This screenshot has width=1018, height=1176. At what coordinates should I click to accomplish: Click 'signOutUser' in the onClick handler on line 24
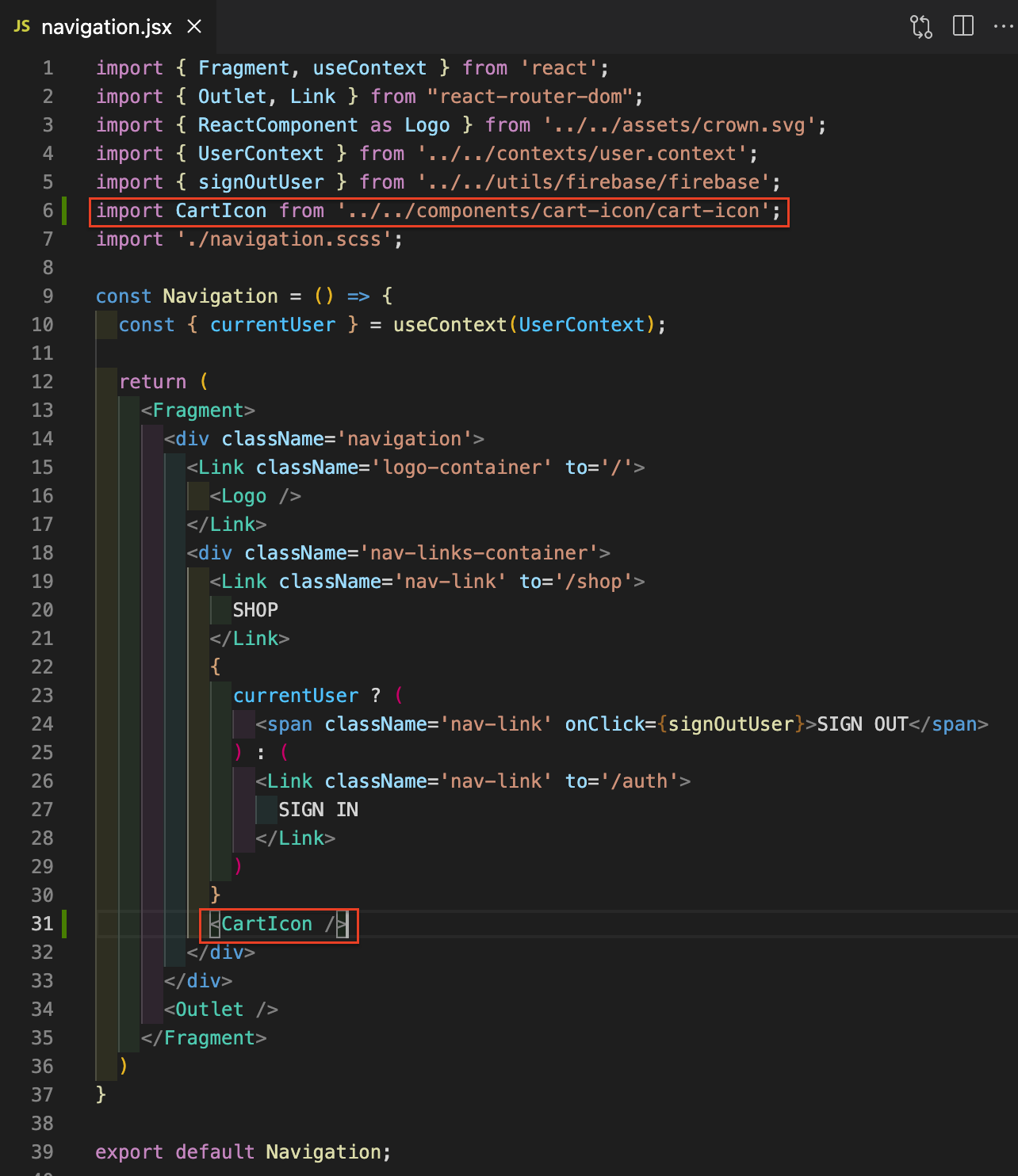[731, 724]
